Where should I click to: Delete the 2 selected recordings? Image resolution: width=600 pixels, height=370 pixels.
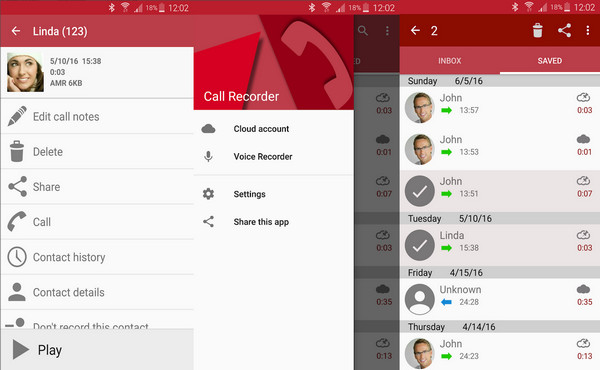538,31
